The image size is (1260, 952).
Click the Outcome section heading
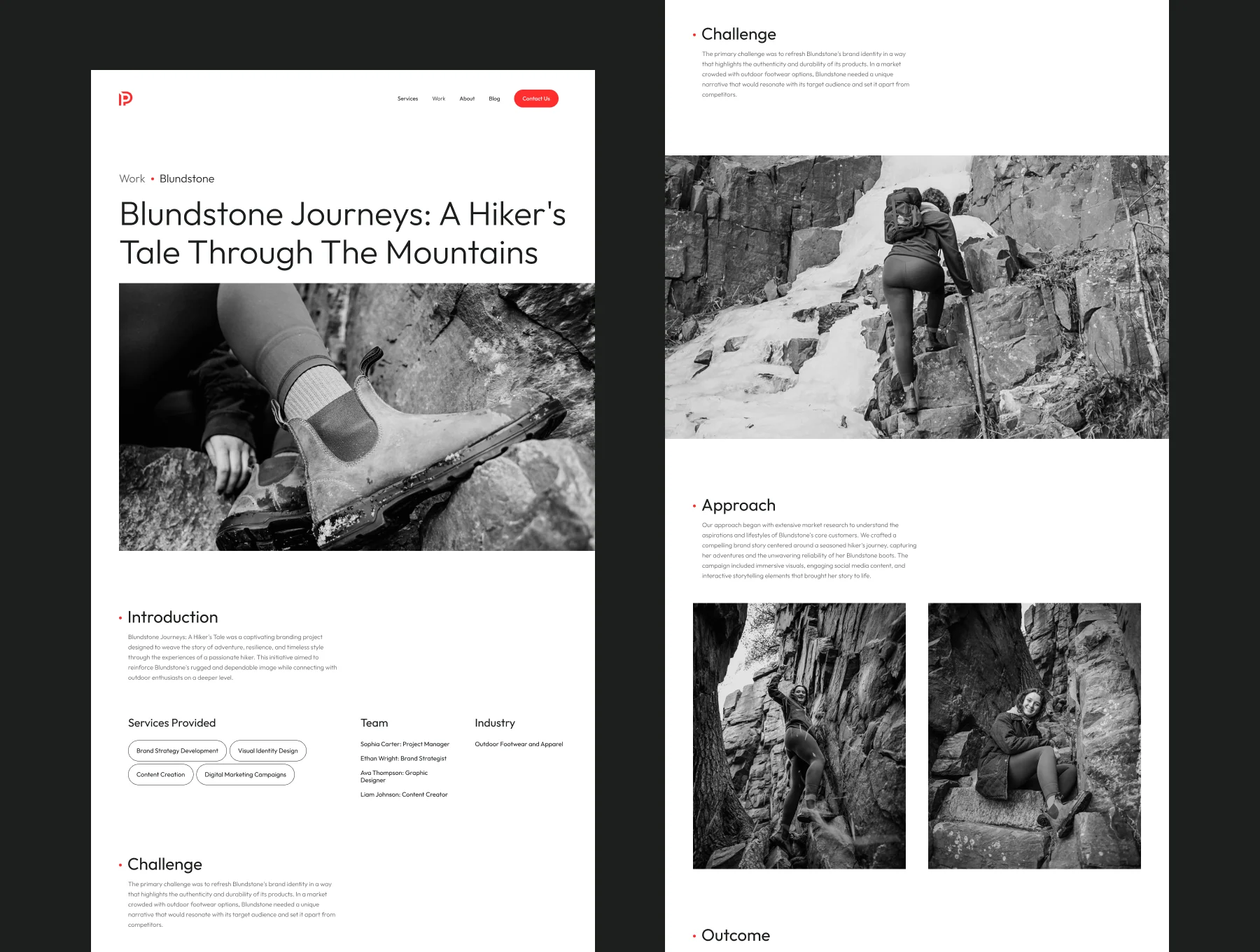tap(736, 935)
